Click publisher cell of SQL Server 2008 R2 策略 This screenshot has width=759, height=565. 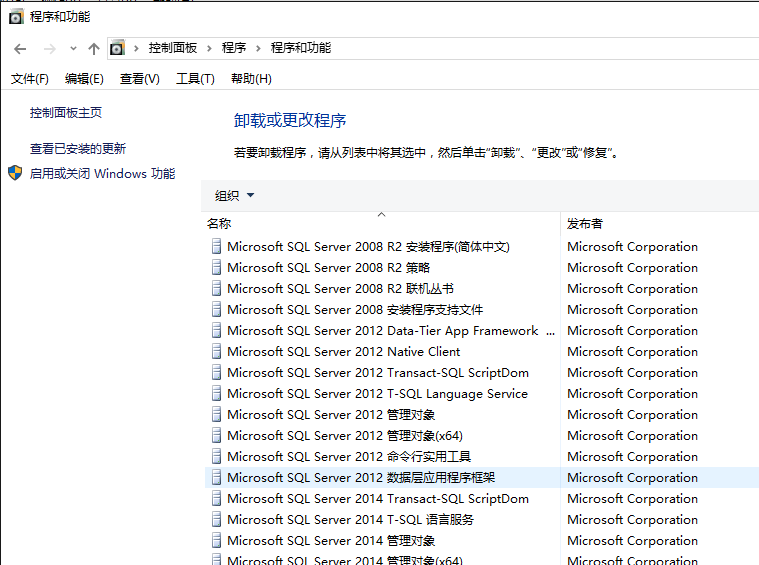[x=633, y=268]
